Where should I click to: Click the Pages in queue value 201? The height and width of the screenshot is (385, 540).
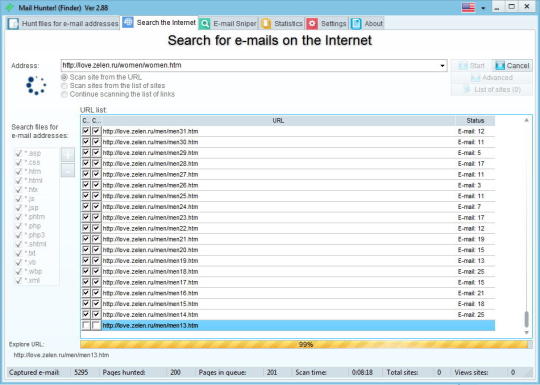272,372
